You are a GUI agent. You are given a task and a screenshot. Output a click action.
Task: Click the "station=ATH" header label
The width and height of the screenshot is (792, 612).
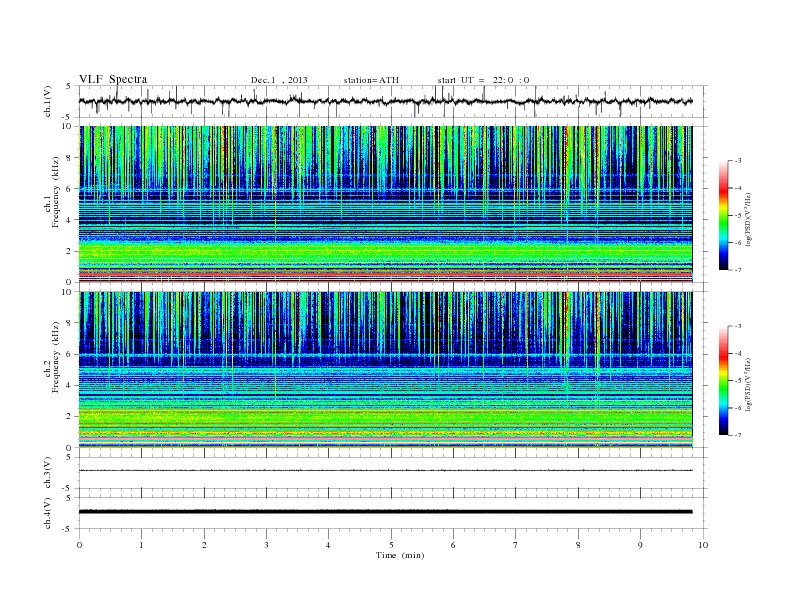click(371, 80)
